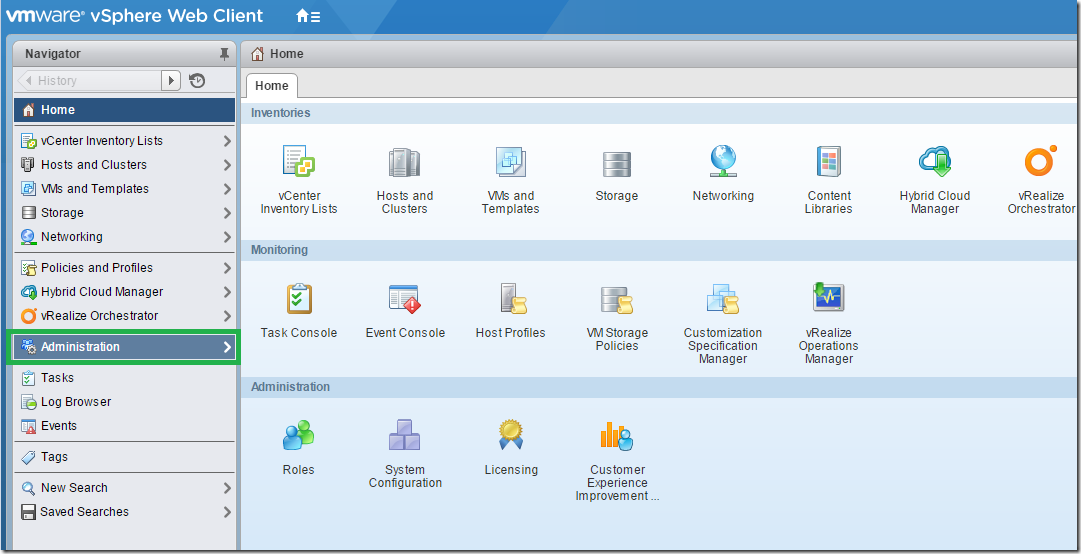Open the Content Libraries icon
The height and width of the screenshot is (554, 1081).
point(829,162)
